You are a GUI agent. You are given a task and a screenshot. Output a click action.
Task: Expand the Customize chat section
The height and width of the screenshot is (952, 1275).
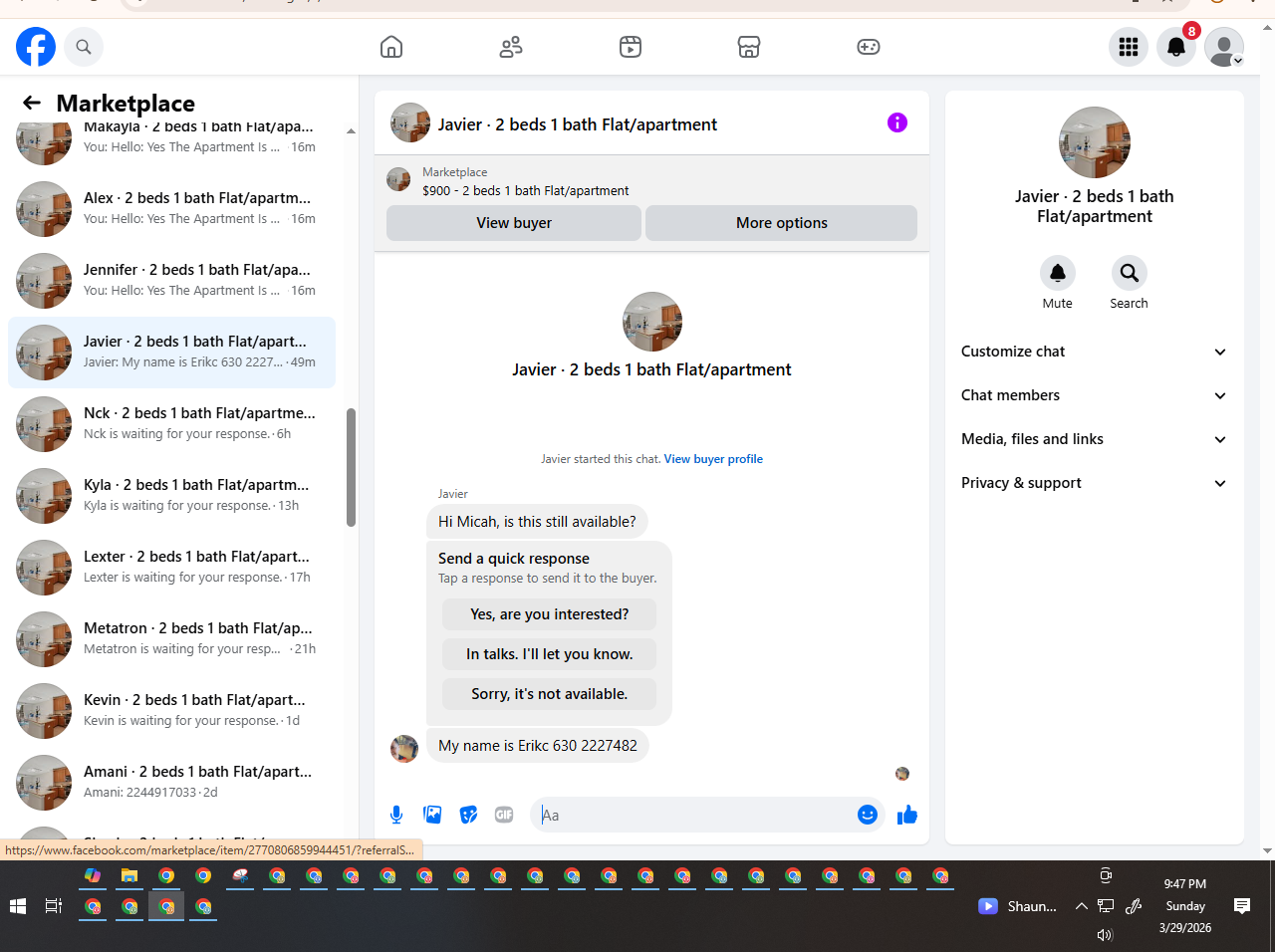coord(1095,352)
